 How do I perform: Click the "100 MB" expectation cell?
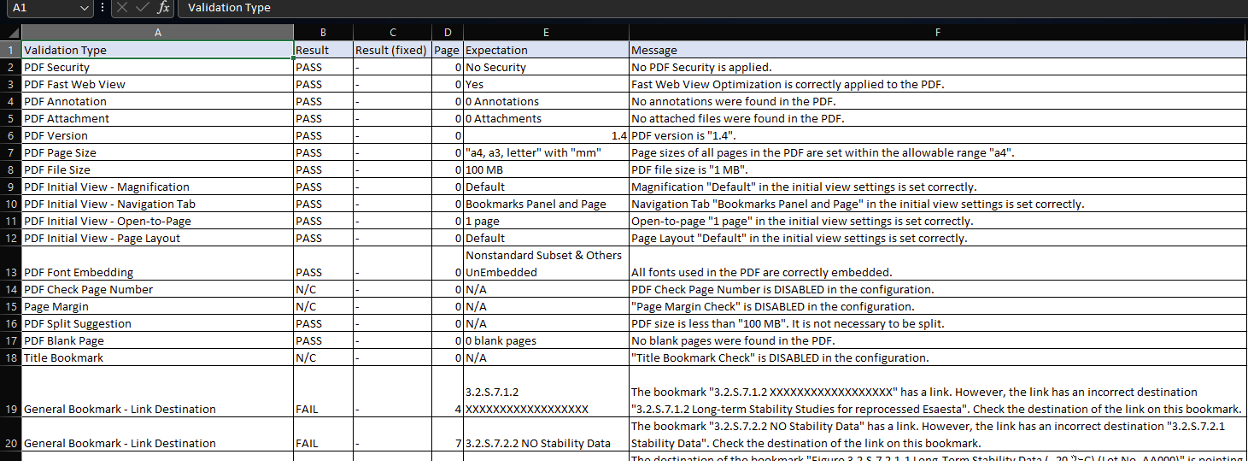[x=546, y=170]
